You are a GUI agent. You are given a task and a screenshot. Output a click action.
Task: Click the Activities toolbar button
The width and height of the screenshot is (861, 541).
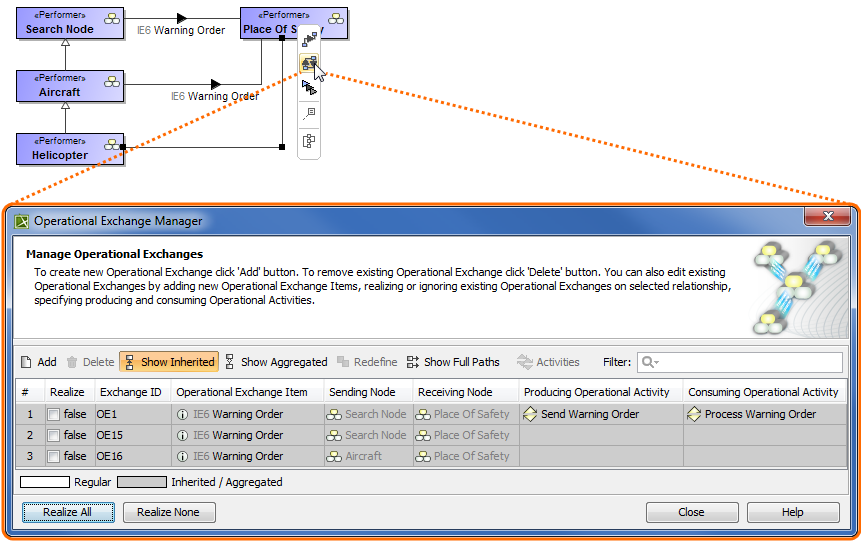(x=548, y=362)
